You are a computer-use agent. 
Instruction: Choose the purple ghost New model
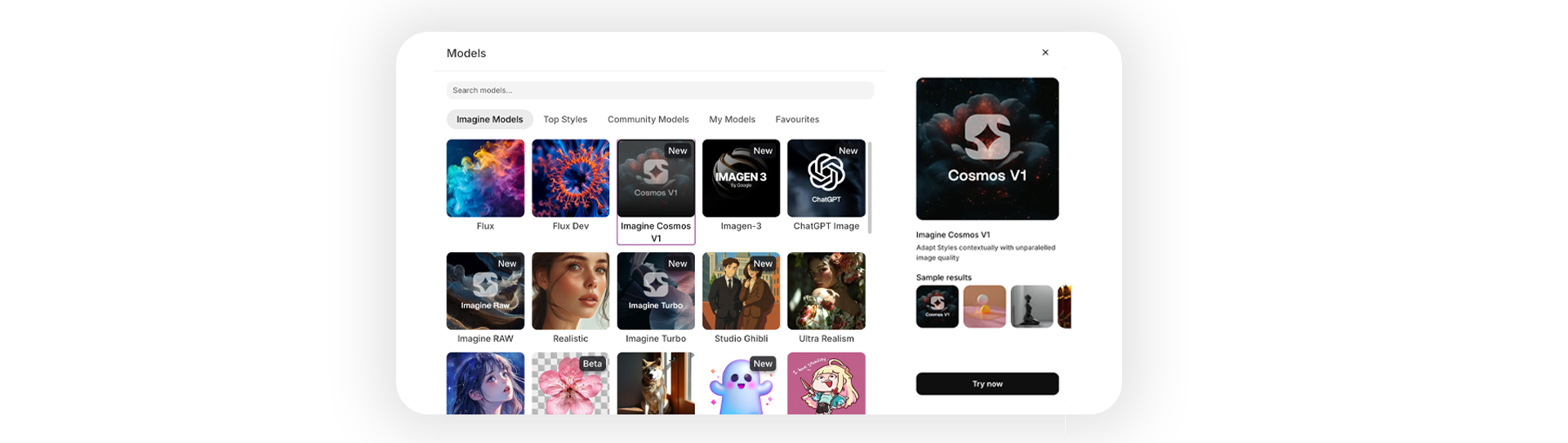click(x=741, y=383)
